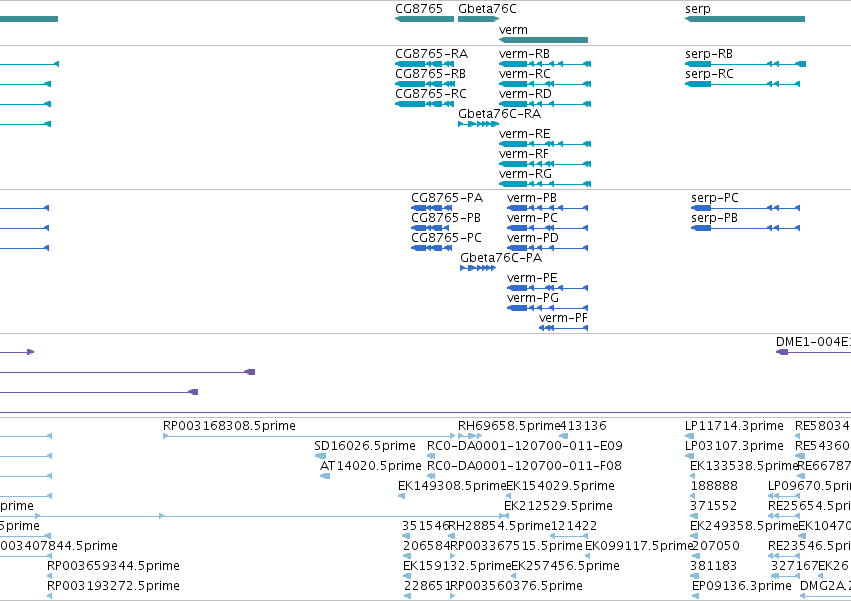Select the serp-PC protein label
Viewport: 851px width, 601px height.
coord(715,198)
